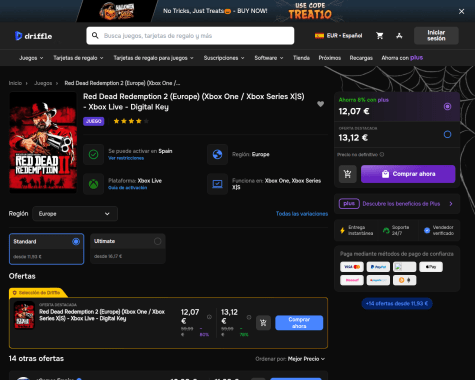Go to Inicio breadcrumb
This screenshot has height=380, width=475.
15,83
